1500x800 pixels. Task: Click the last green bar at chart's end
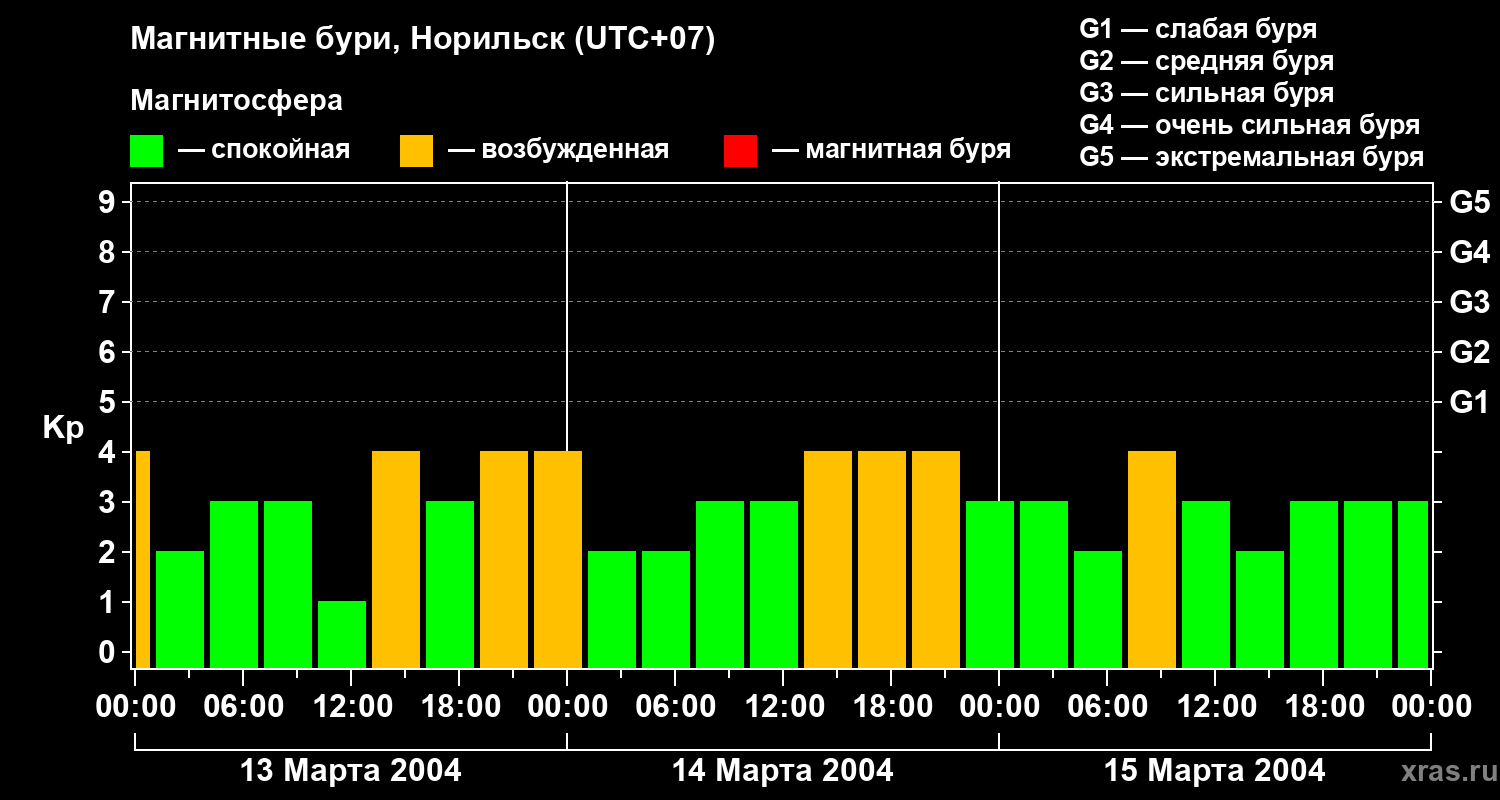(1413, 585)
